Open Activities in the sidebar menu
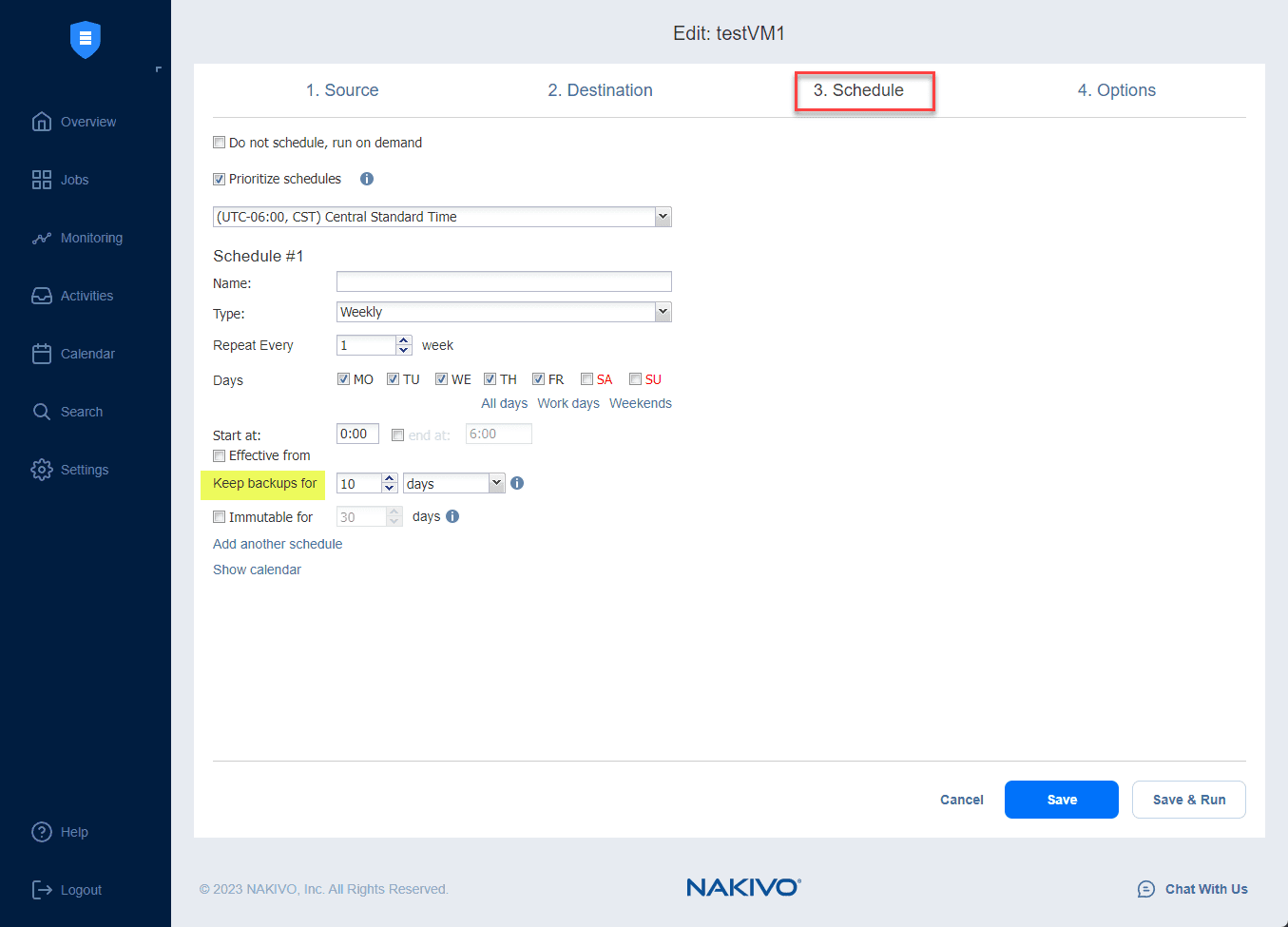The height and width of the screenshot is (927, 1288). (86, 296)
